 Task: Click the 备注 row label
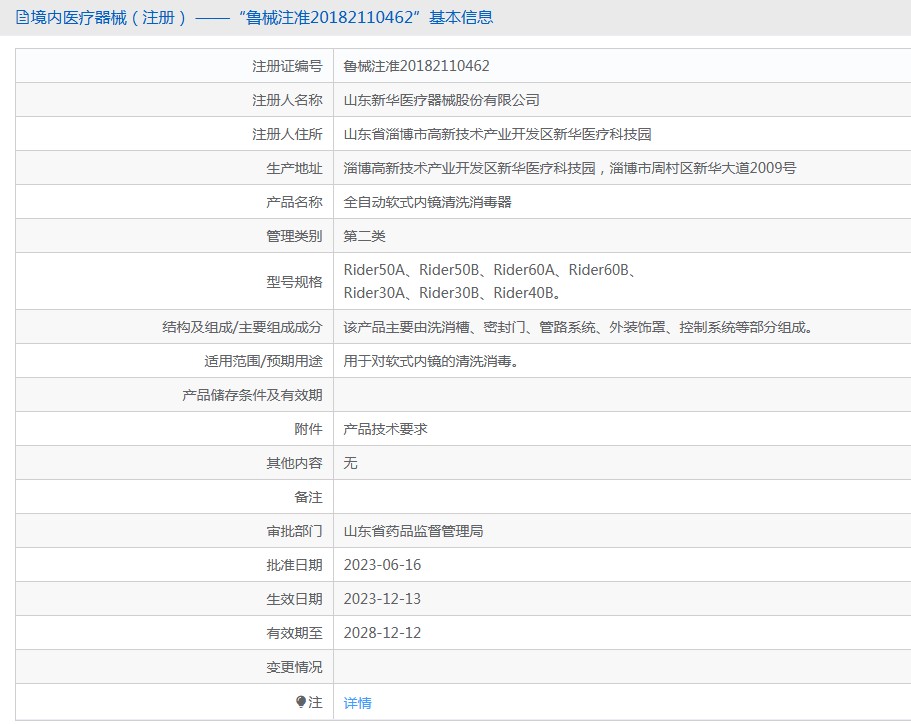click(308, 497)
